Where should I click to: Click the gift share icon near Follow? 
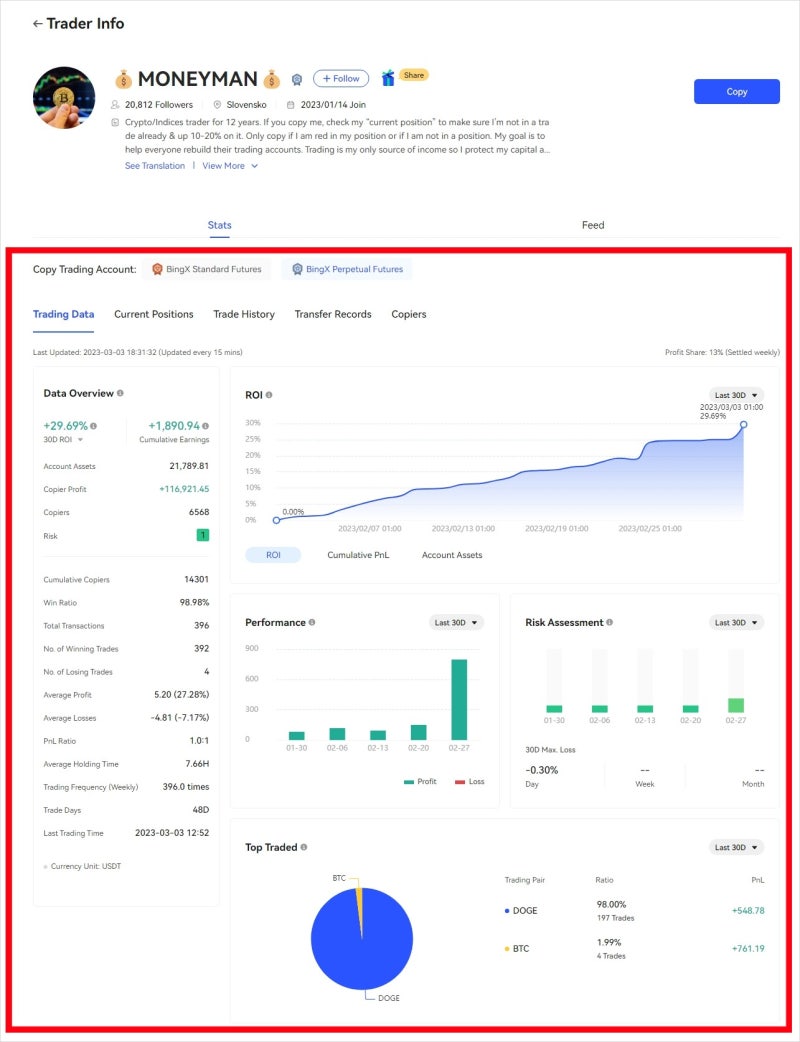coord(388,75)
